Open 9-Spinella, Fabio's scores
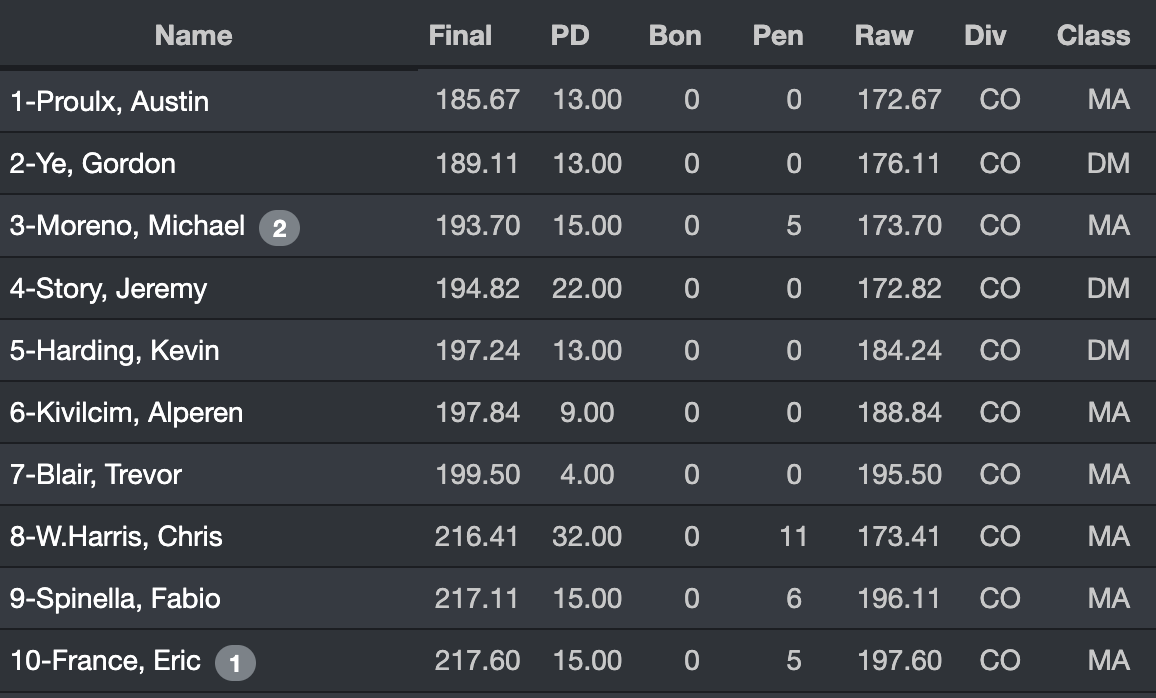 (115, 599)
